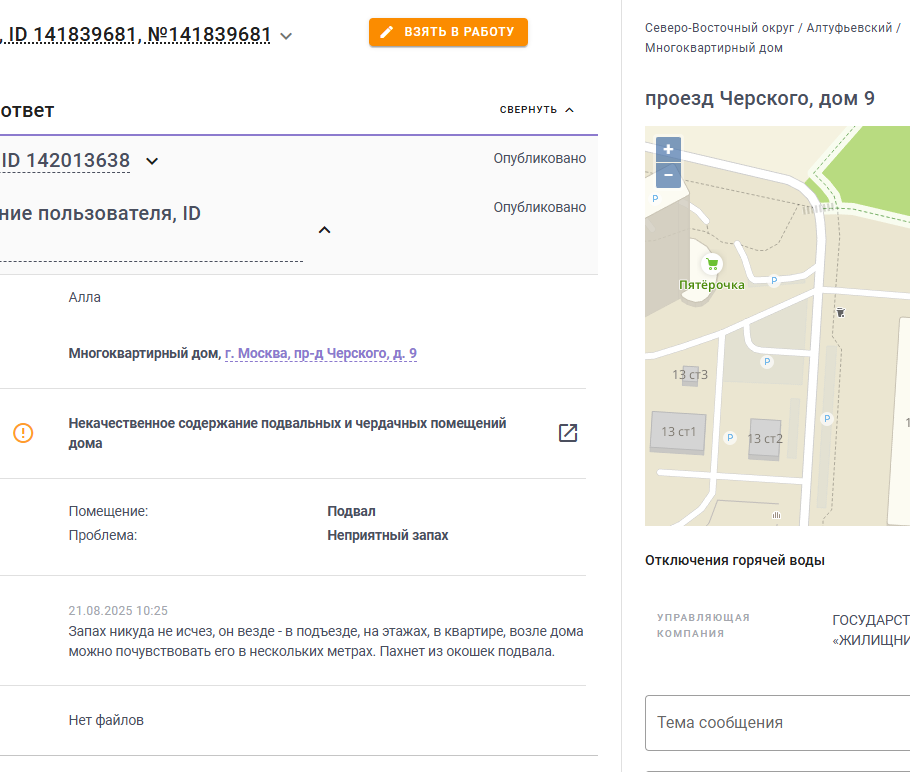Open address link г. Москва, пр-д Черского, д. 9
The width and height of the screenshot is (910, 772).
tap(321, 353)
